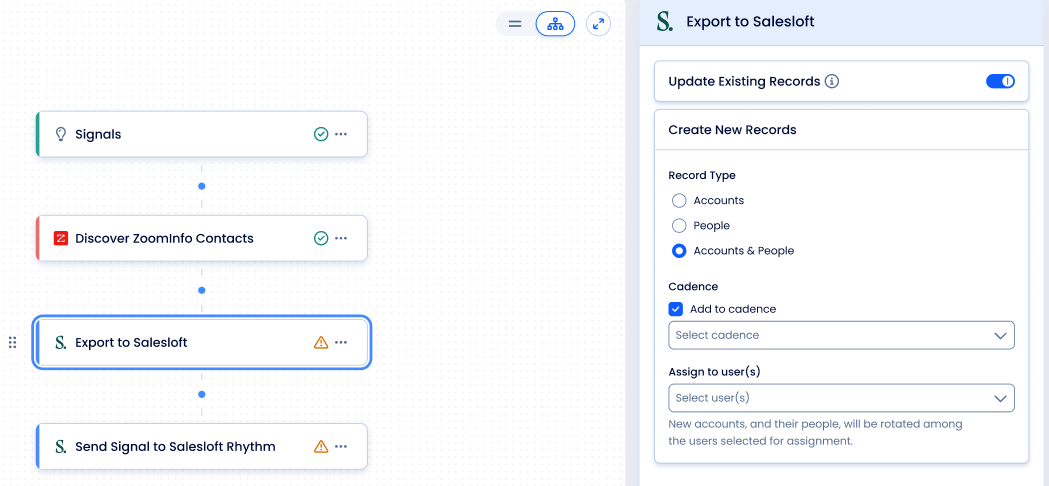The height and width of the screenshot is (486, 1049).
Task: Click the Salesloft logo in Export to Salesloft node
Action: point(61,343)
